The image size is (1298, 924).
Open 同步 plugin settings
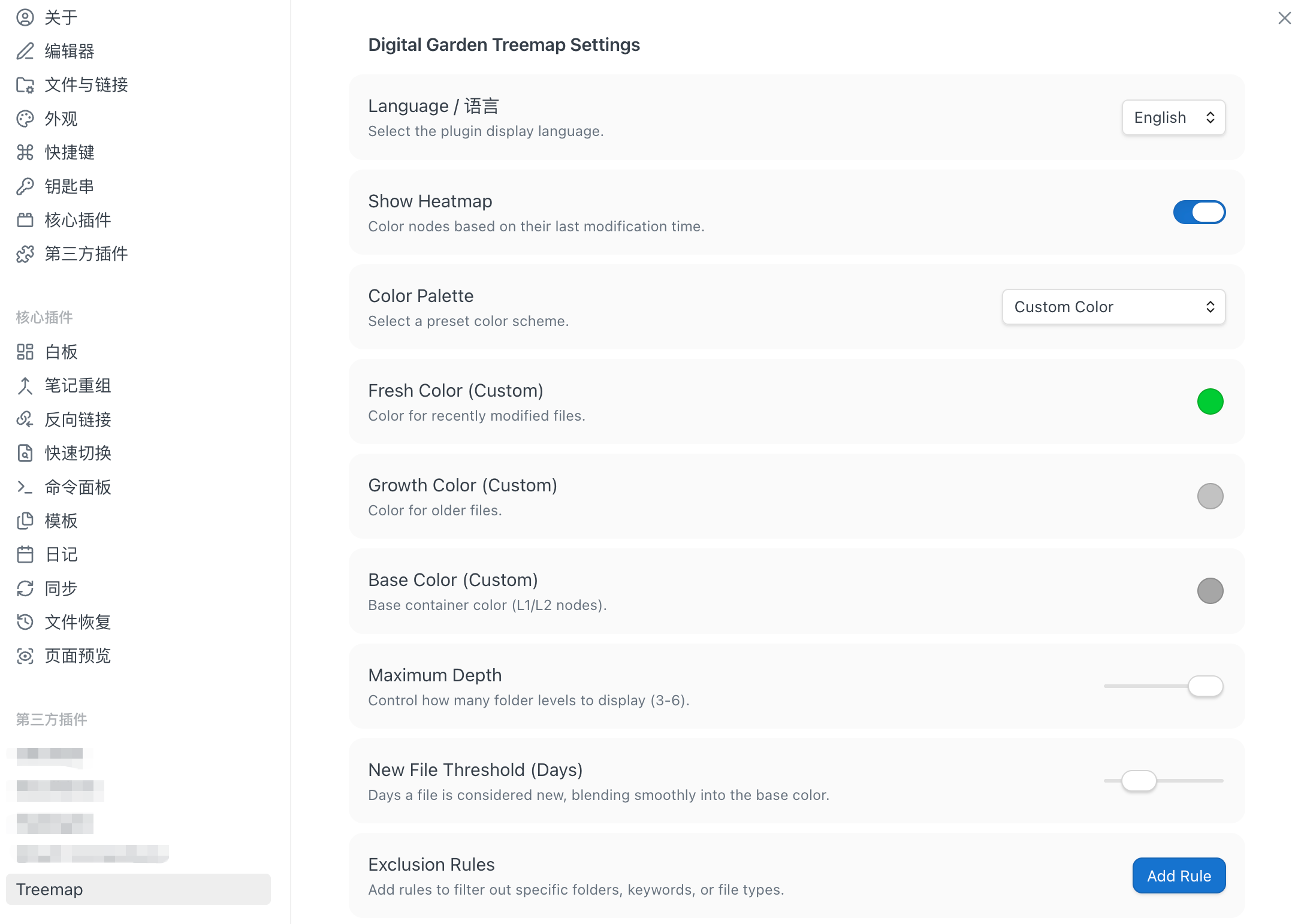(138, 588)
